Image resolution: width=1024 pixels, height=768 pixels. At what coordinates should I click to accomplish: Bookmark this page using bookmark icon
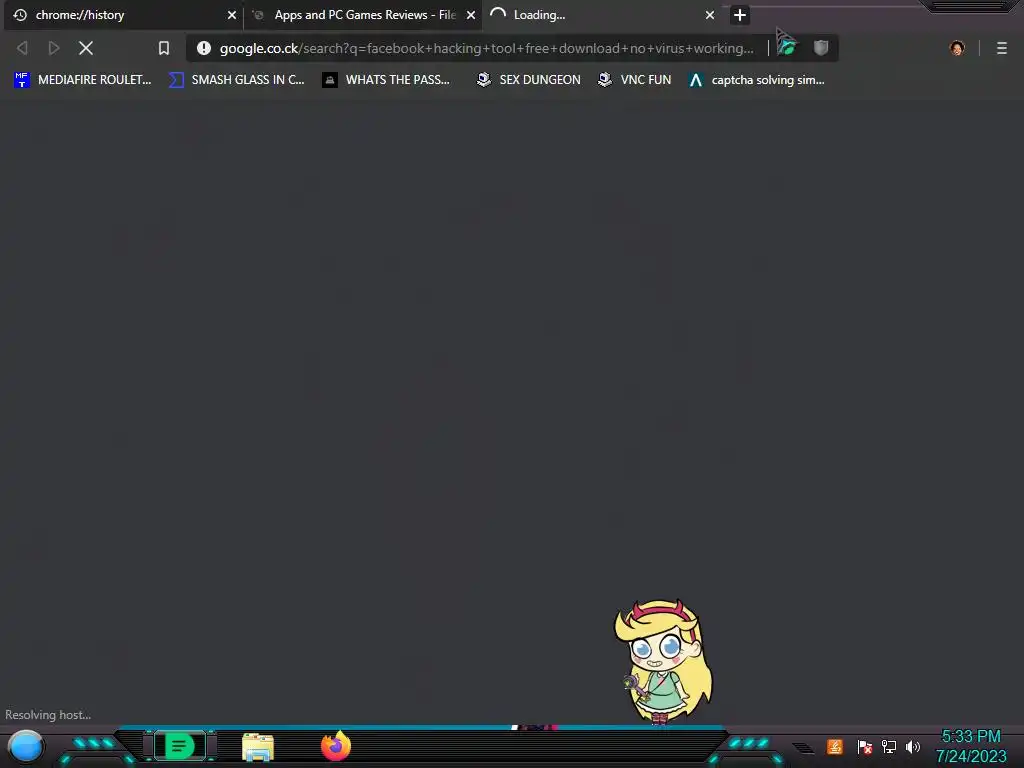(x=164, y=48)
